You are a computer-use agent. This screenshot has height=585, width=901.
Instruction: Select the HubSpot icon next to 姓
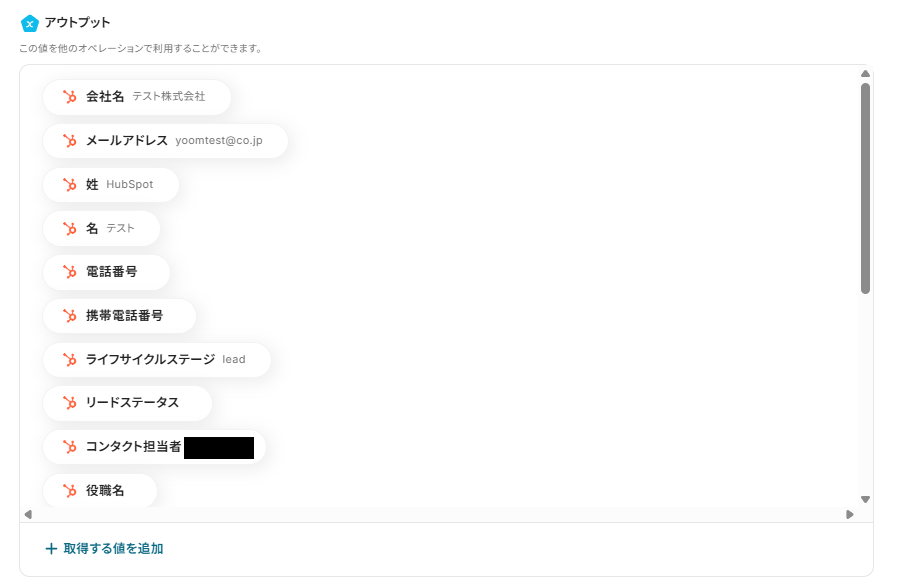click(x=69, y=184)
